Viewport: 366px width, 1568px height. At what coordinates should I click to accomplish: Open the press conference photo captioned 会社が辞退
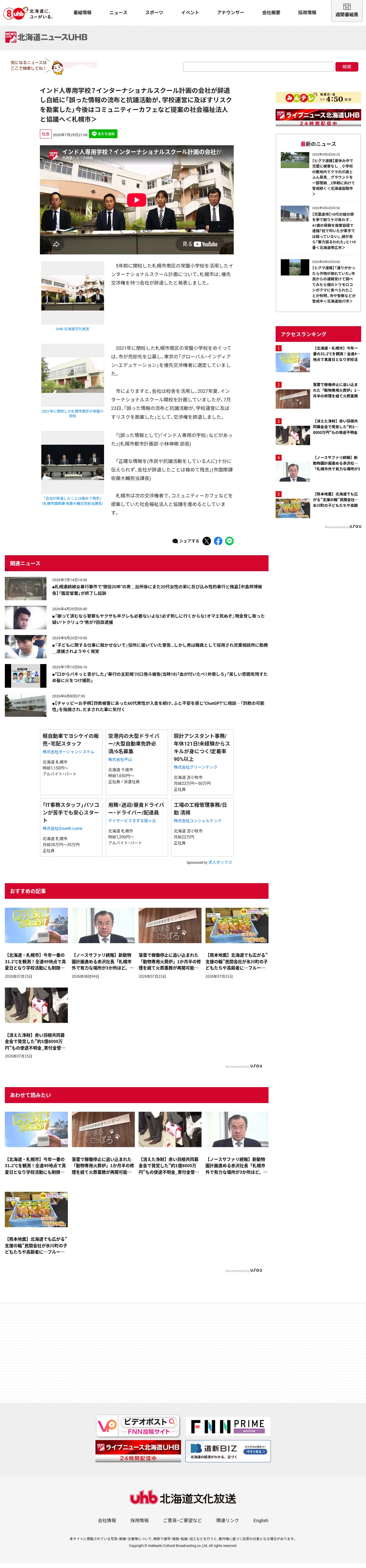[72, 463]
